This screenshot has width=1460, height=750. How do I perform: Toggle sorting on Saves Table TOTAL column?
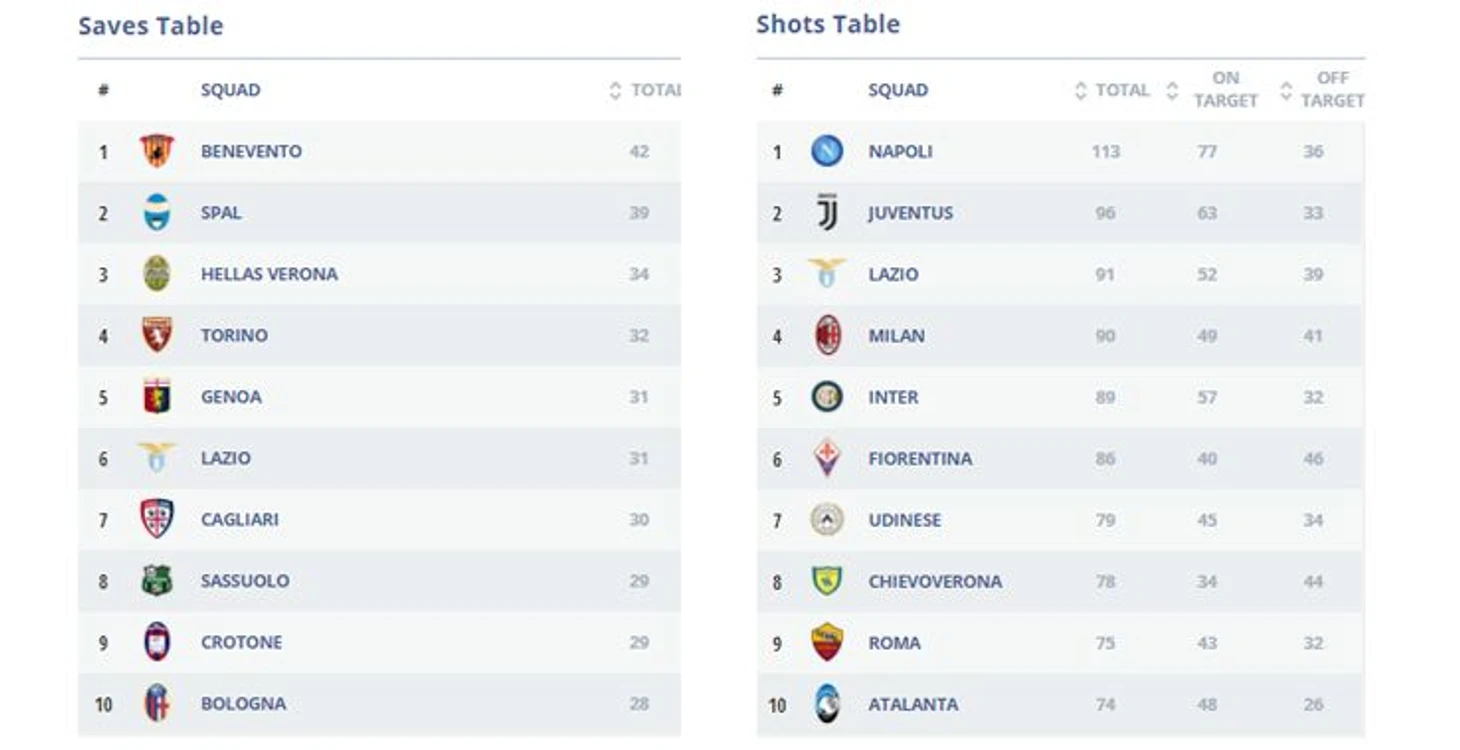tap(613, 89)
